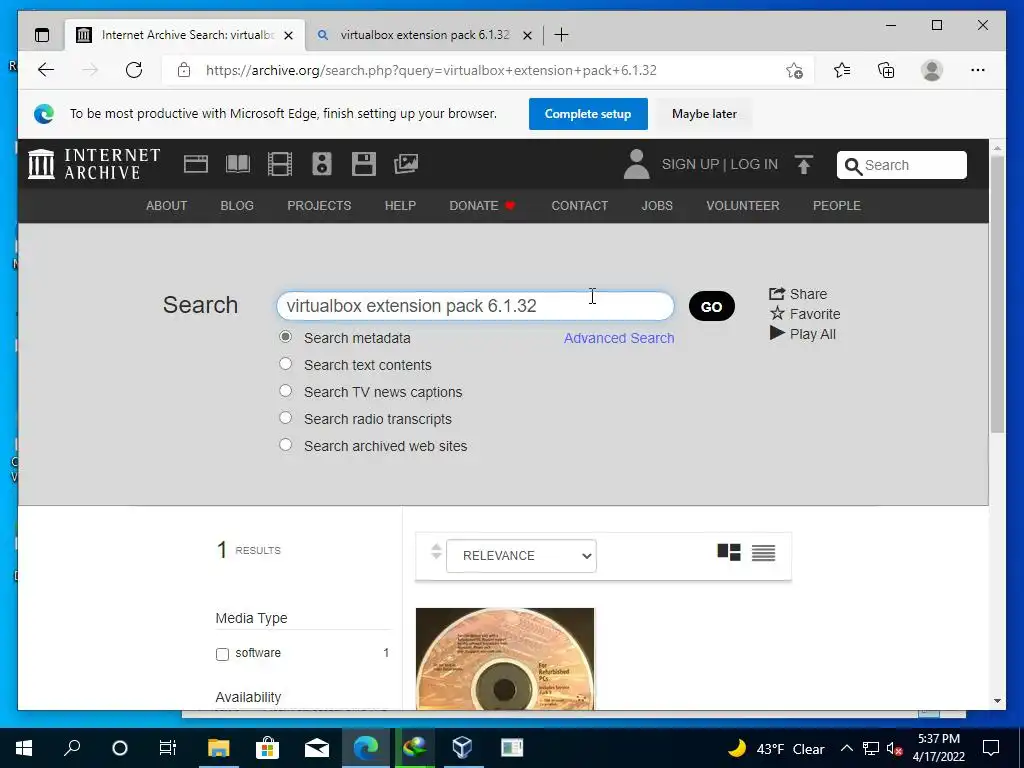
Task: Select the Search metadata radio button
Action: [x=285, y=337]
